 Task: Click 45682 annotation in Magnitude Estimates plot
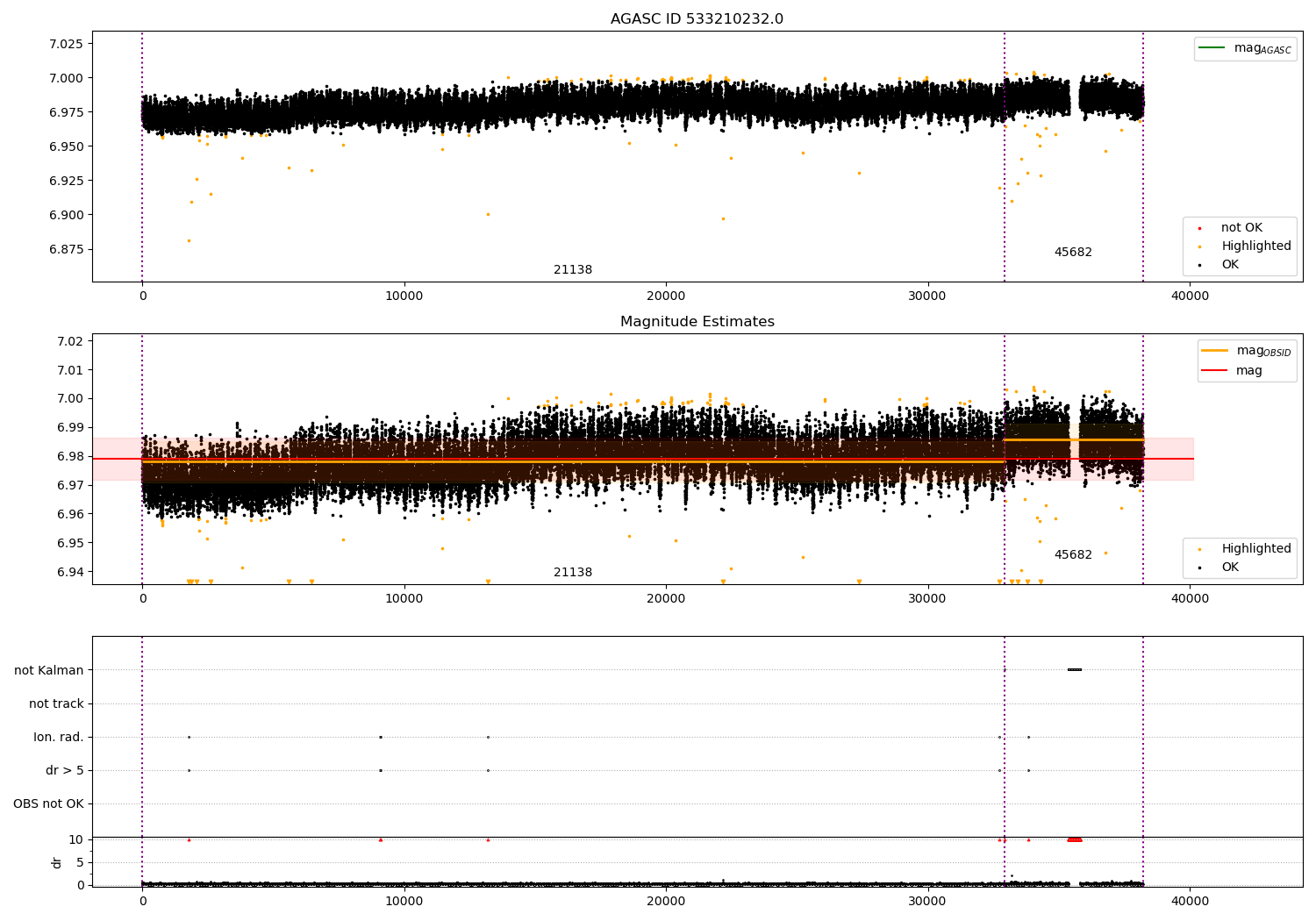click(1073, 554)
